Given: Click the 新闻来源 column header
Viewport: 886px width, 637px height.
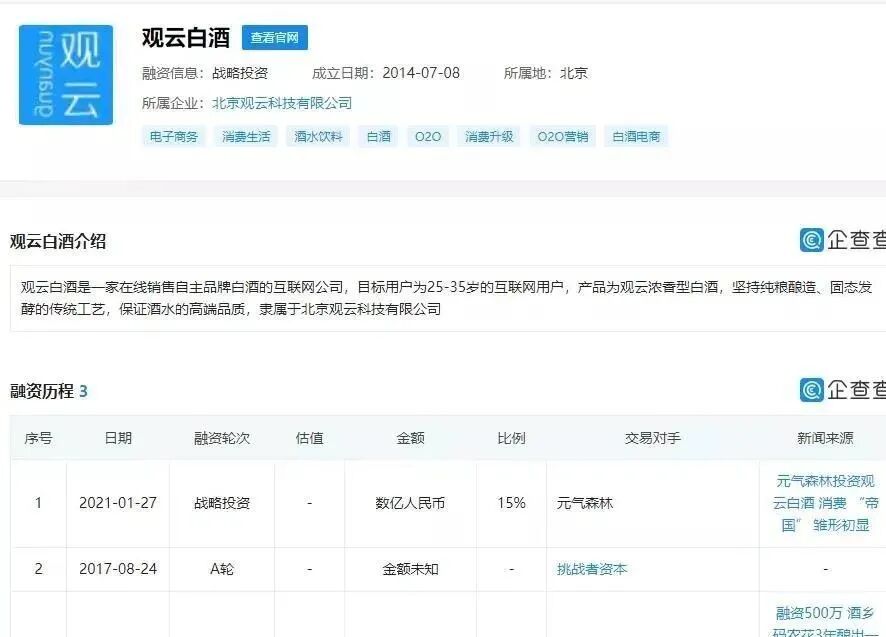Looking at the screenshot, I should click(x=825, y=438).
